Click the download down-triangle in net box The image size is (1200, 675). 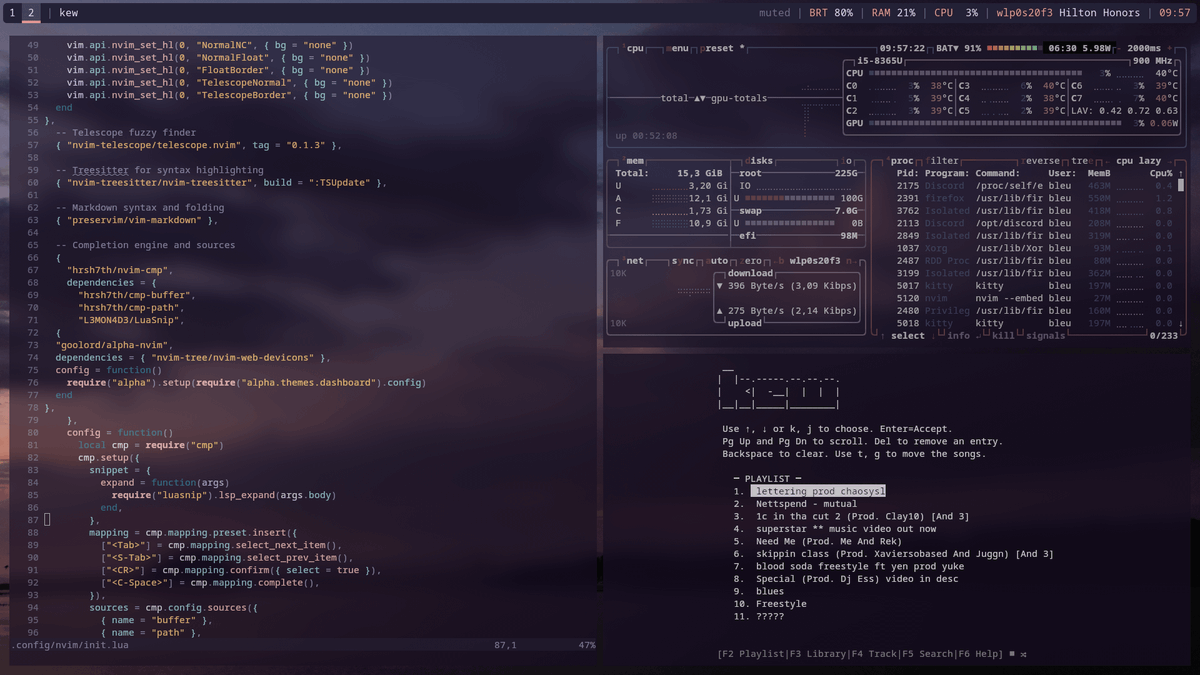tap(720, 286)
